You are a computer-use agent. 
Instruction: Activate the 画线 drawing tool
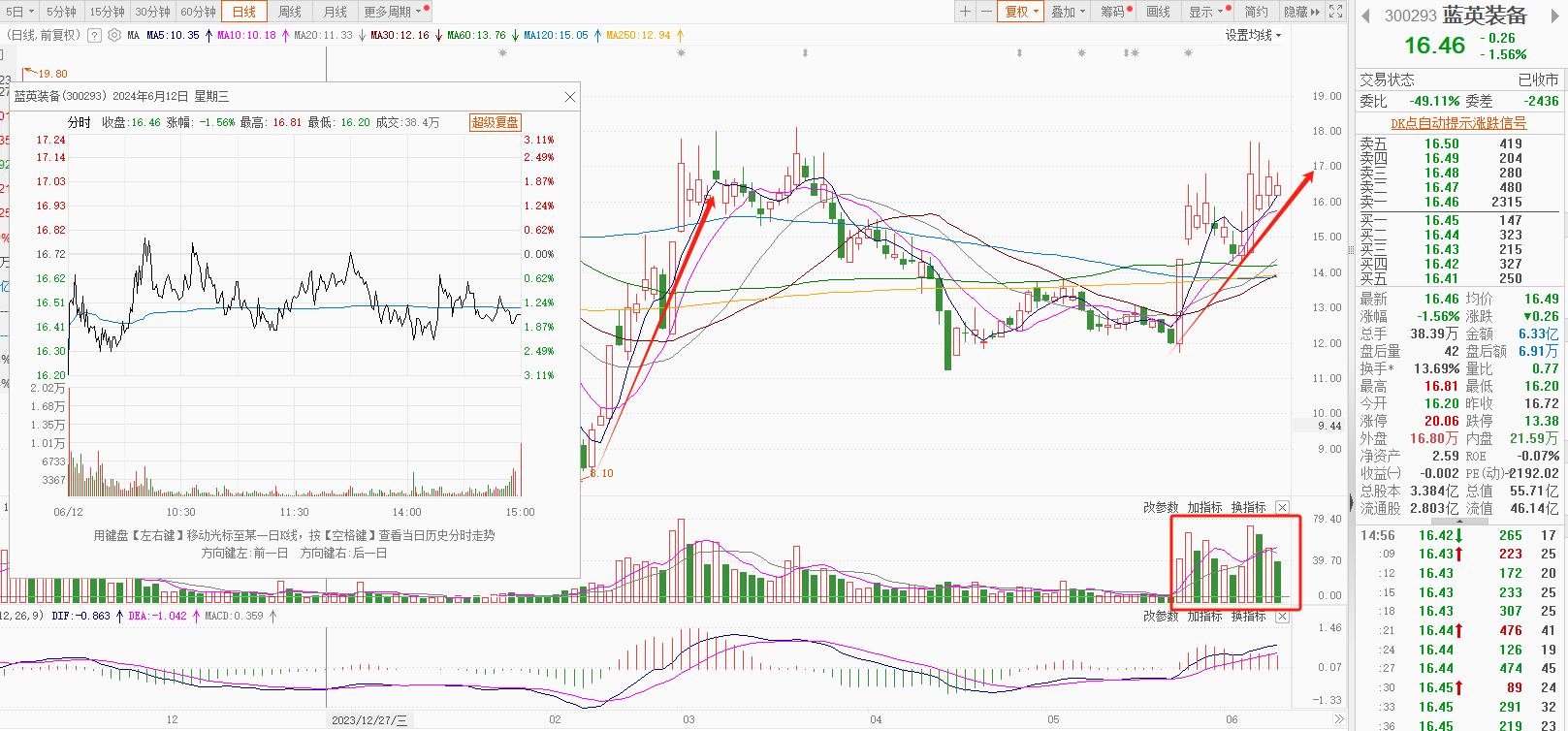pyautogui.click(x=1159, y=12)
